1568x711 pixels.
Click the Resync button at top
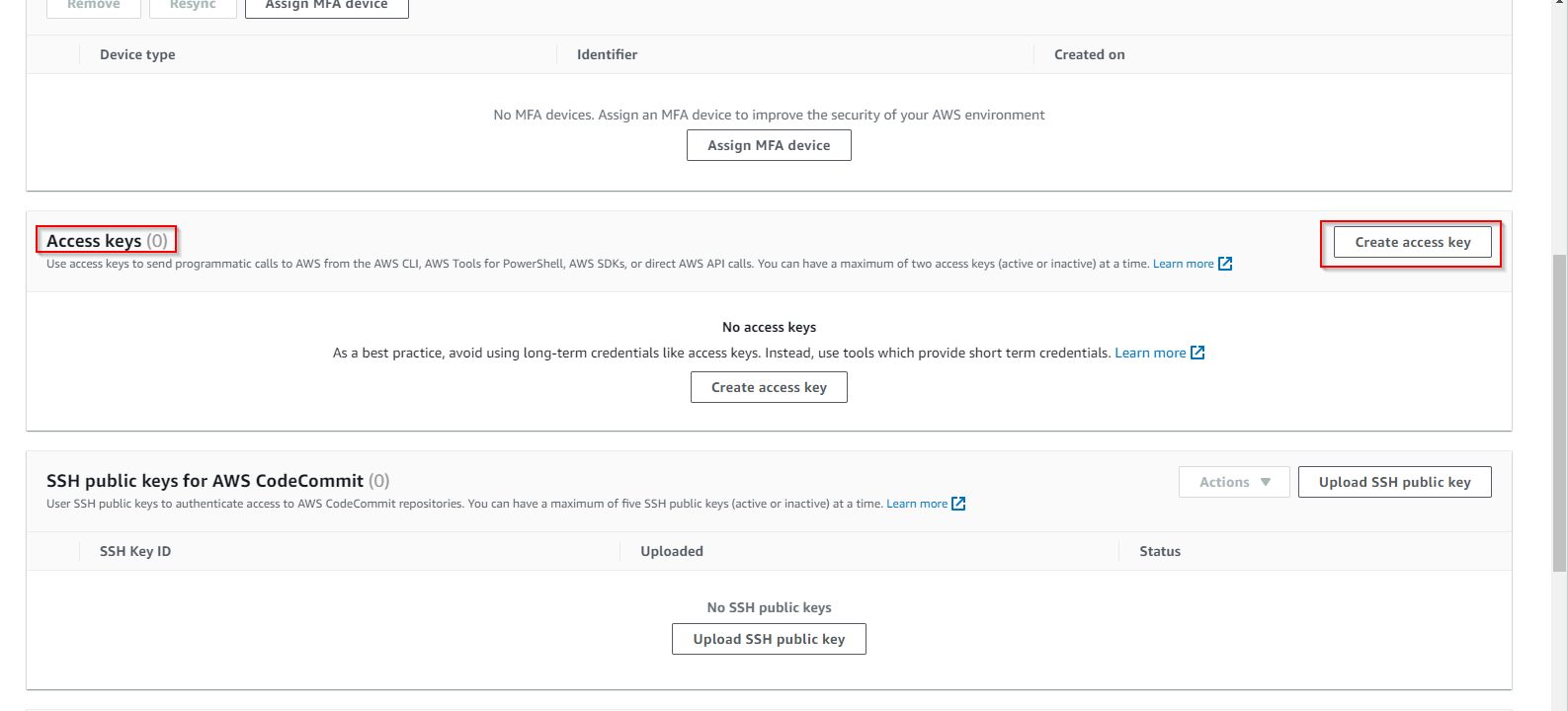[193, 6]
